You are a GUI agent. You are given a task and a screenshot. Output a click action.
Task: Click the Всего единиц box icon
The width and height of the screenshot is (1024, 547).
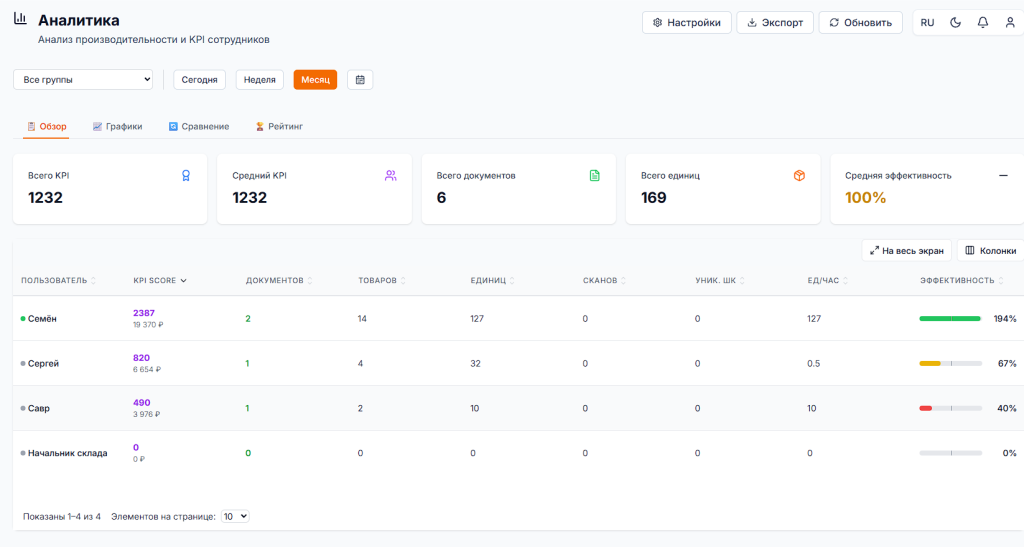point(799,176)
